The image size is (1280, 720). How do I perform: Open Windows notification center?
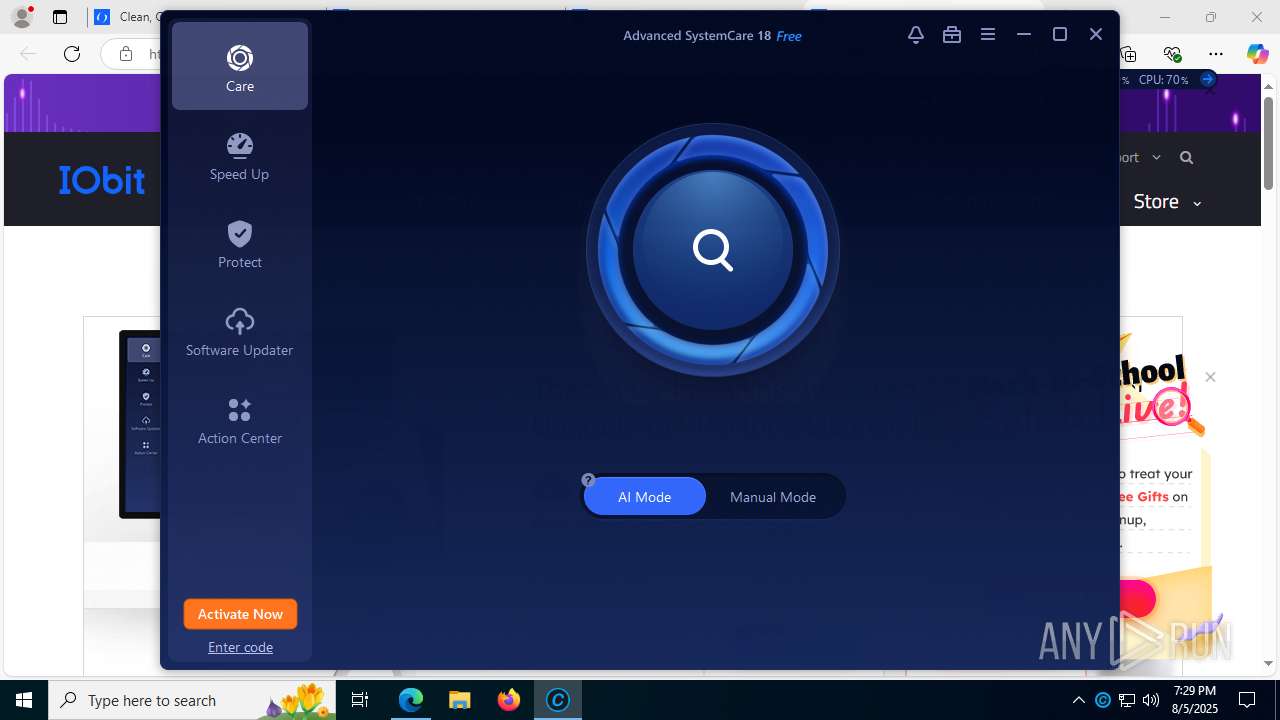point(1247,700)
